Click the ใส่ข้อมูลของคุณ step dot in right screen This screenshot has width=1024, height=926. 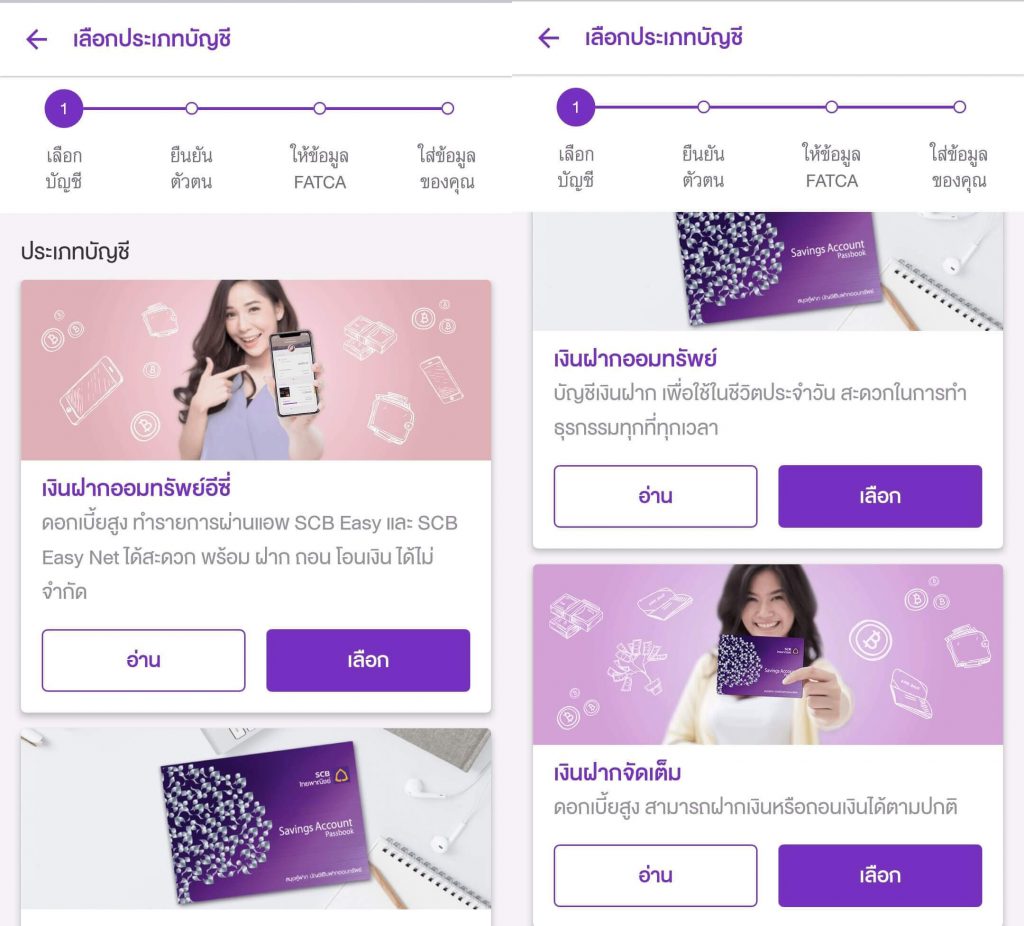[x=959, y=107]
